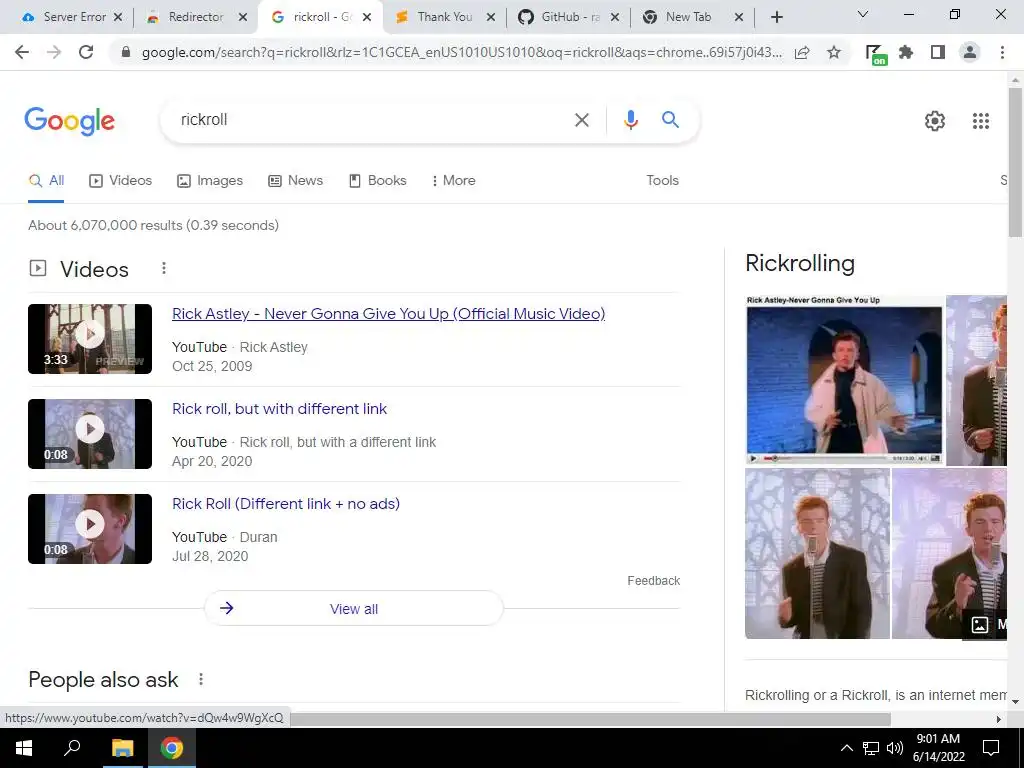Open the volume speaker tray icon

click(895, 748)
